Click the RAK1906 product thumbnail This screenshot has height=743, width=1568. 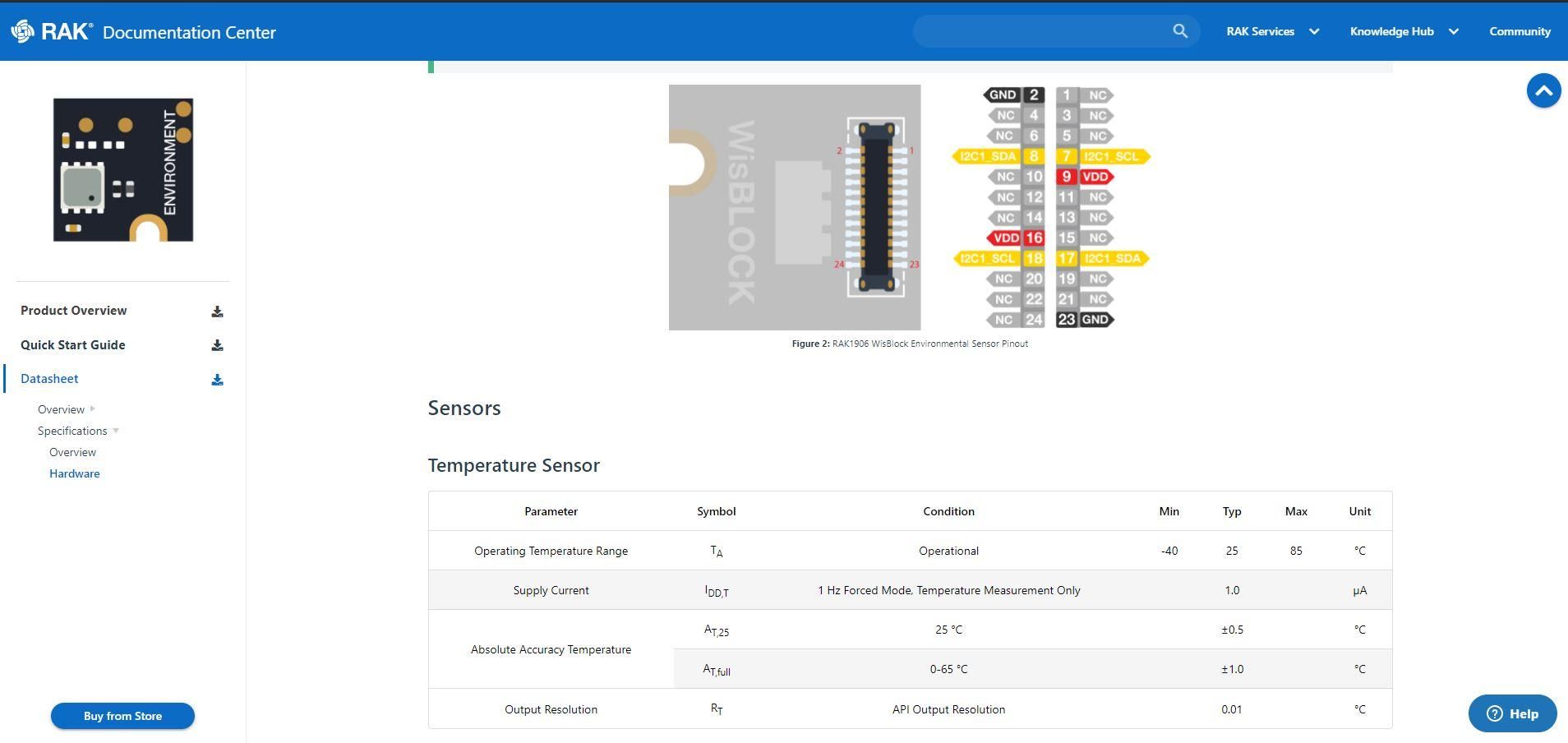[x=123, y=170]
